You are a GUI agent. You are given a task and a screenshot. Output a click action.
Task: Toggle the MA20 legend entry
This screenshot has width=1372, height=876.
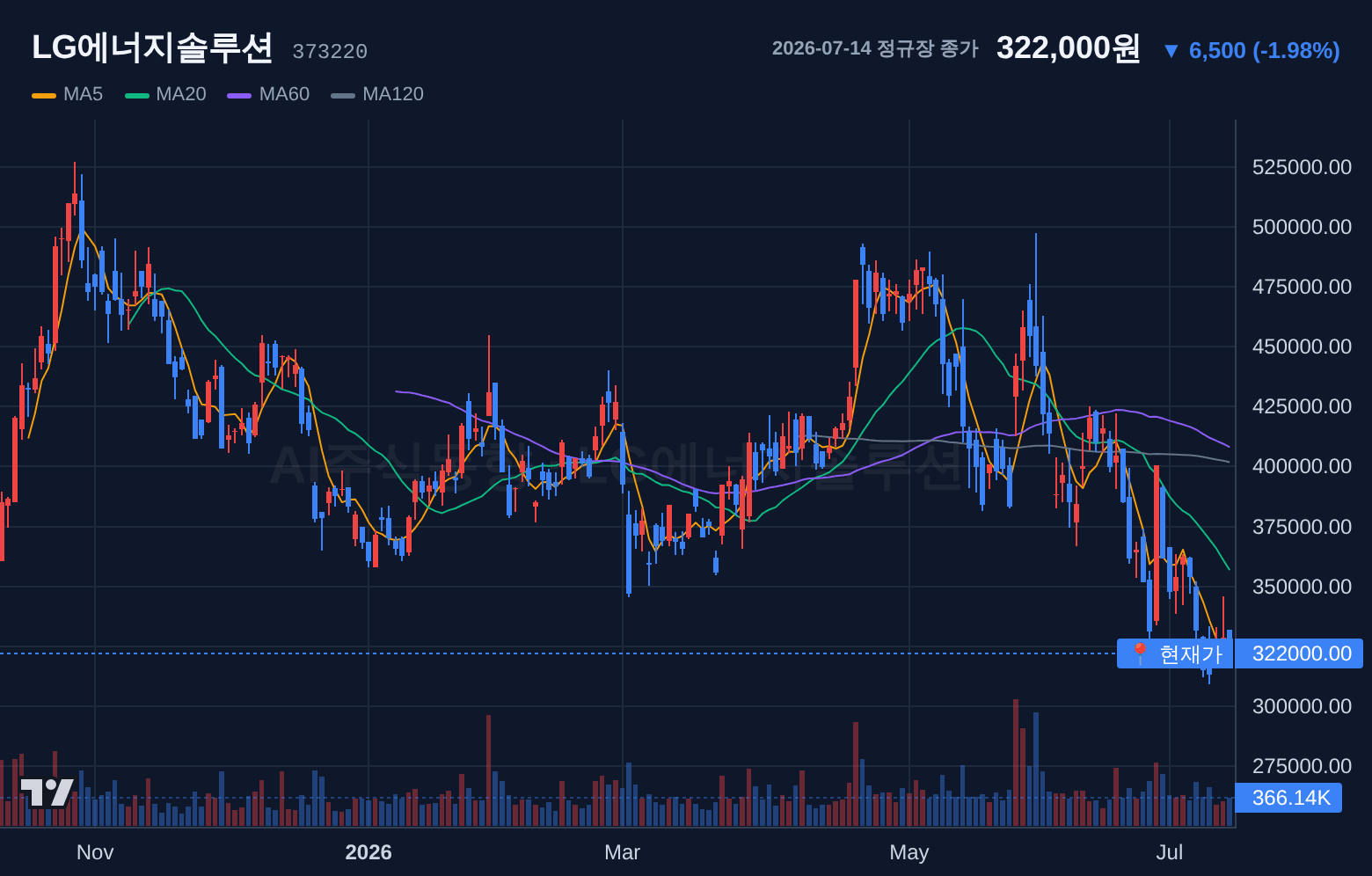click(x=165, y=94)
